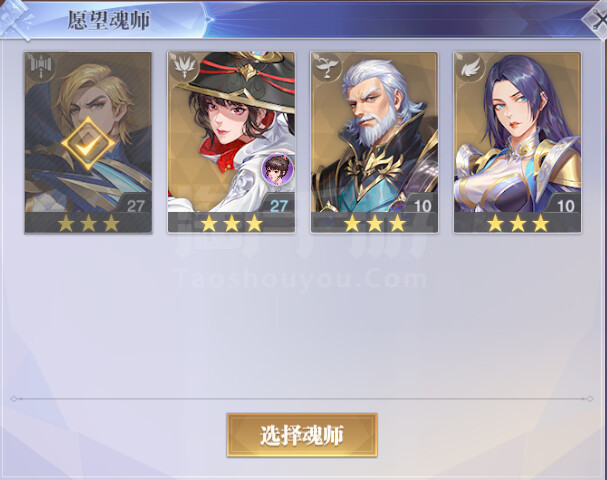Select the white-bearded old man card
This screenshot has height=480, width=607.
pyautogui.click(x=374, y=143)
